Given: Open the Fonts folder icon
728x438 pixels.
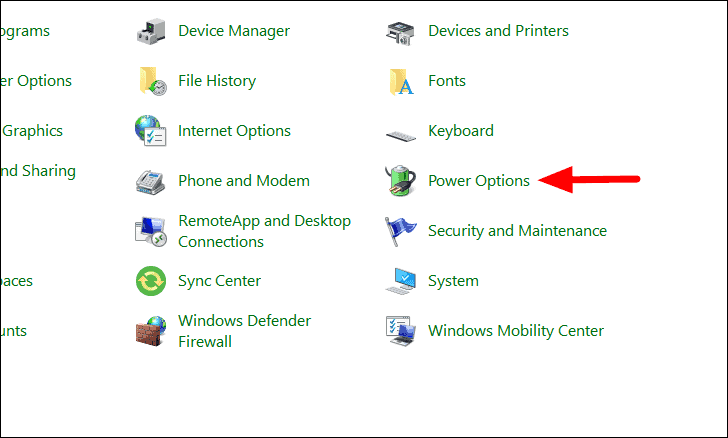Looking at the screenshot, I should point(401,82).
